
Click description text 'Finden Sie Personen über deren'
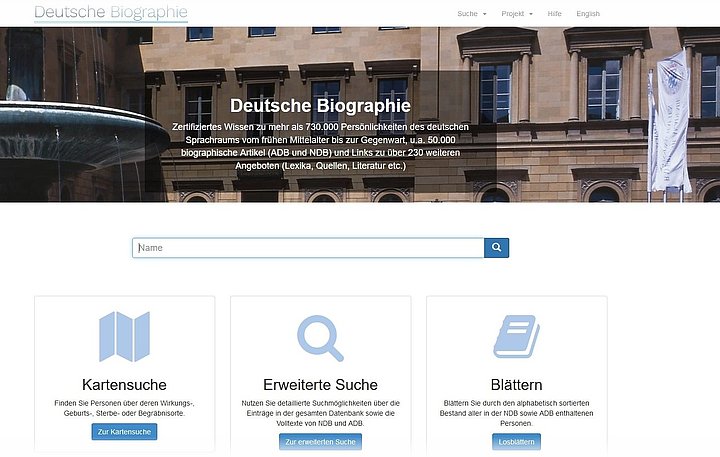[x=124, y=408]
